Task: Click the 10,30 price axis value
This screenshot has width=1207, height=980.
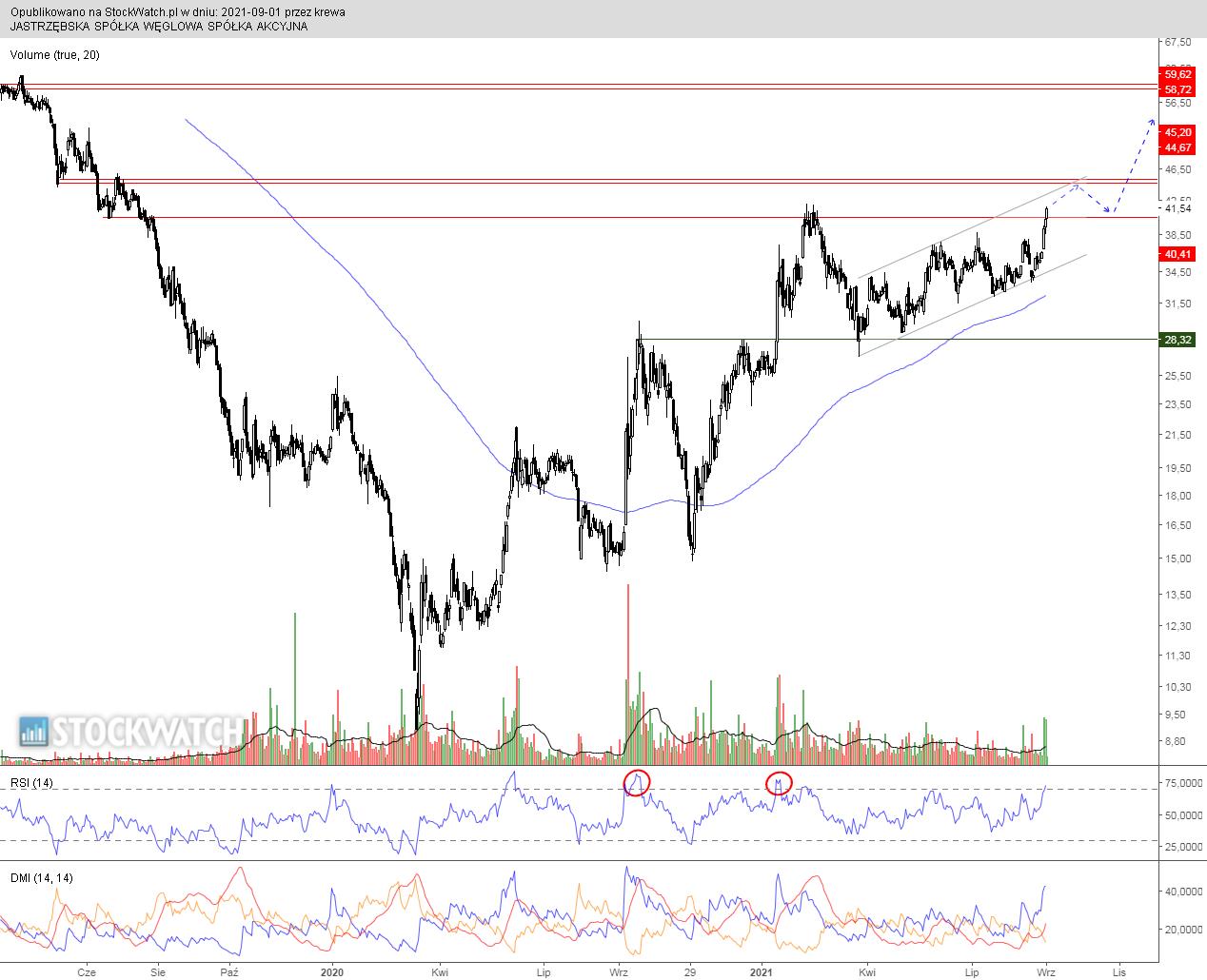Action: [x=1177, y=686]
